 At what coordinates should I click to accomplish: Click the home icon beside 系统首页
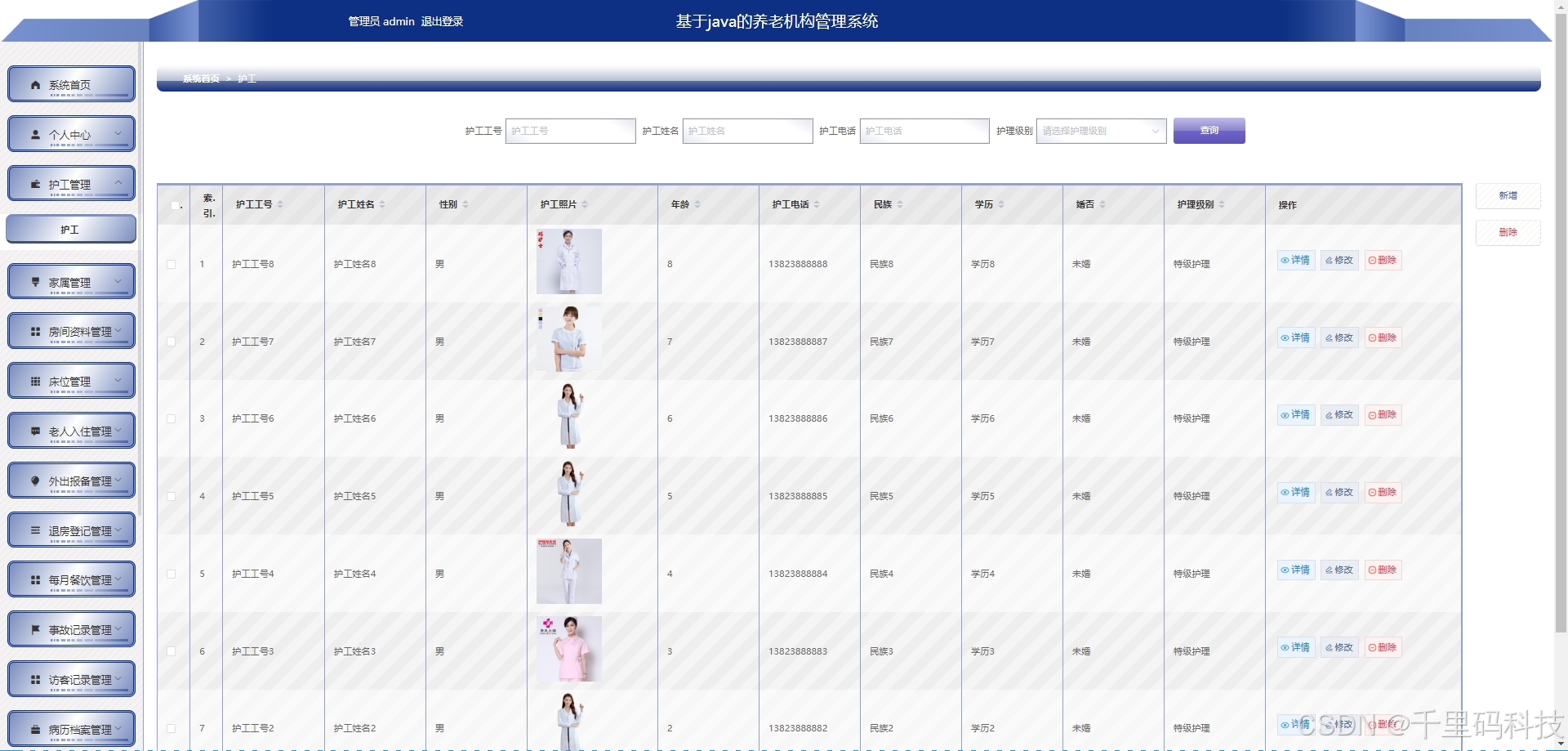[35, 85]
